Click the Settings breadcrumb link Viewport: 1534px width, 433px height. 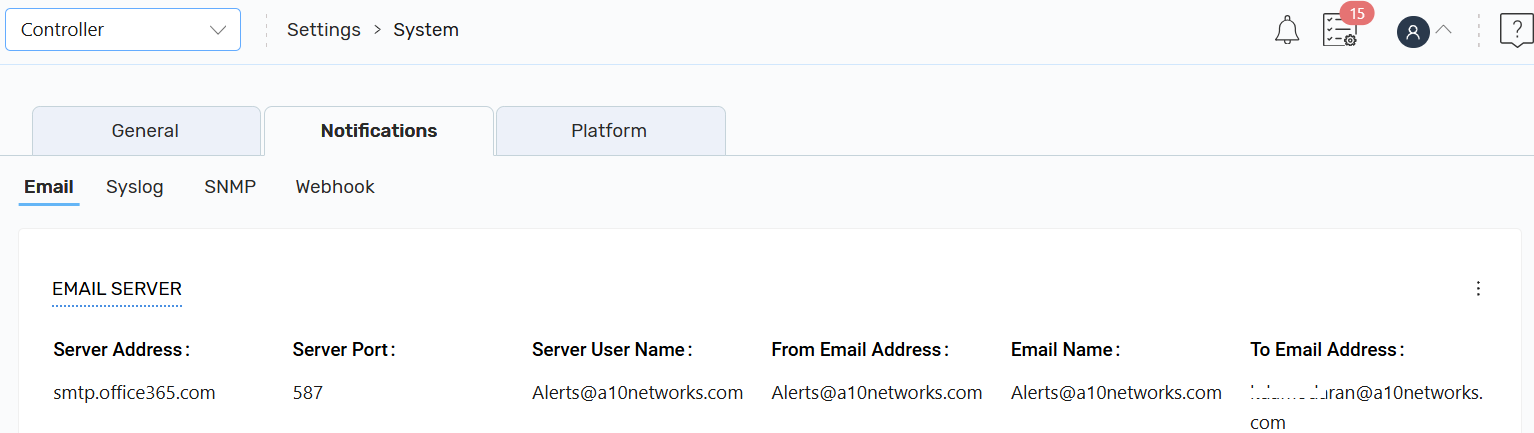(x=323, y=30)
